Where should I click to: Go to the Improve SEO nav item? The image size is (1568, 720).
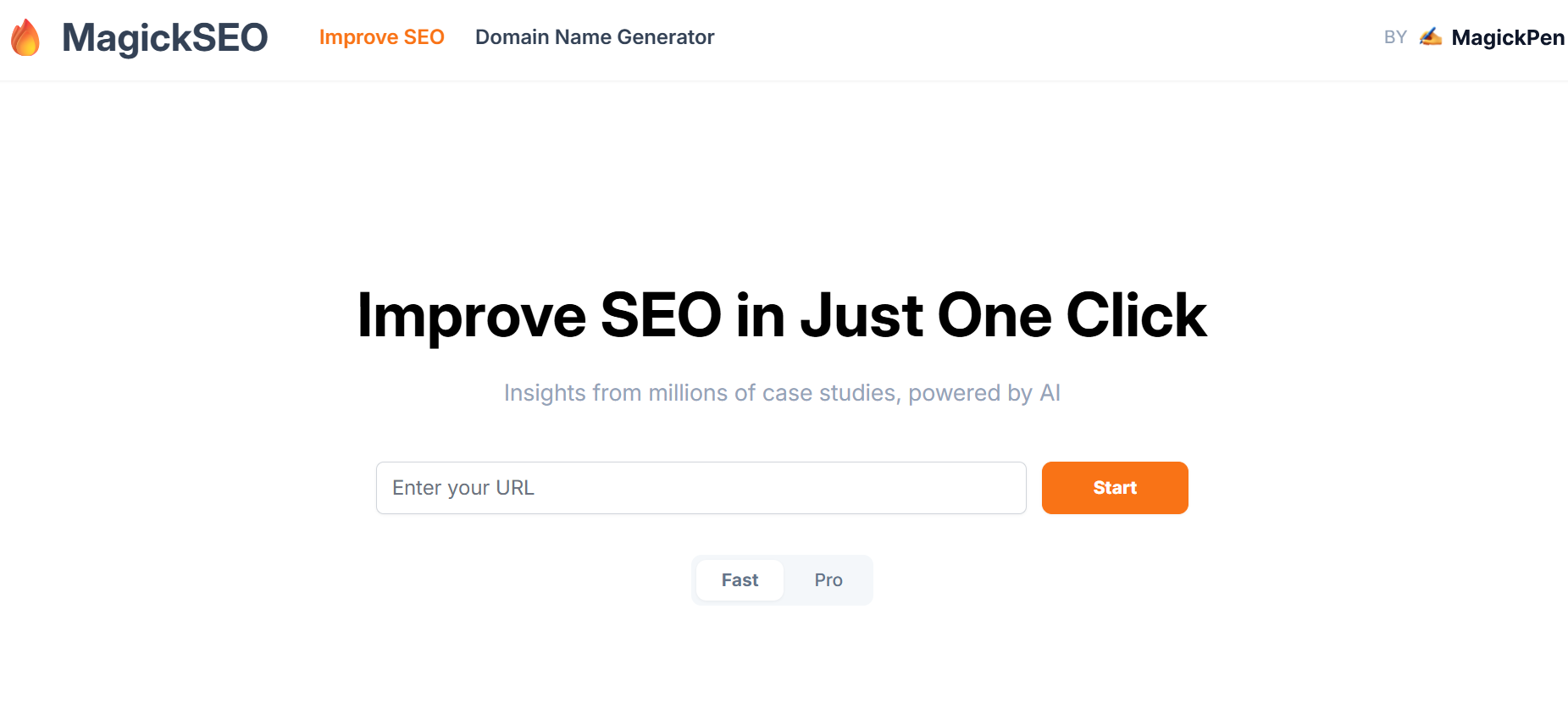tap(381, 37)
